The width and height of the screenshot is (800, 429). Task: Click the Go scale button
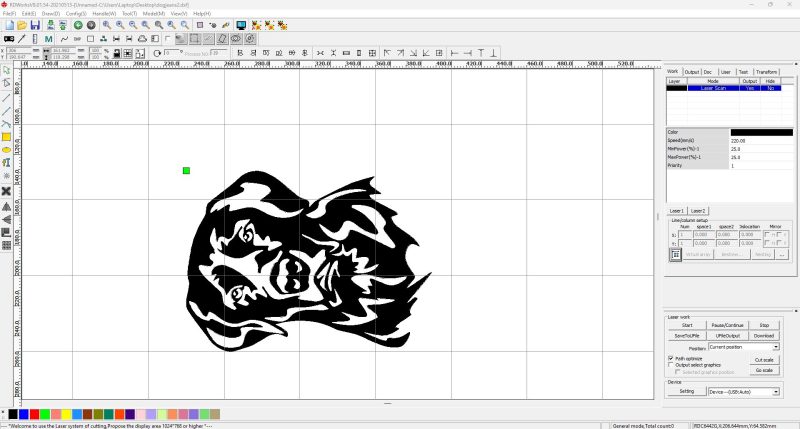(x=764, y=370)
